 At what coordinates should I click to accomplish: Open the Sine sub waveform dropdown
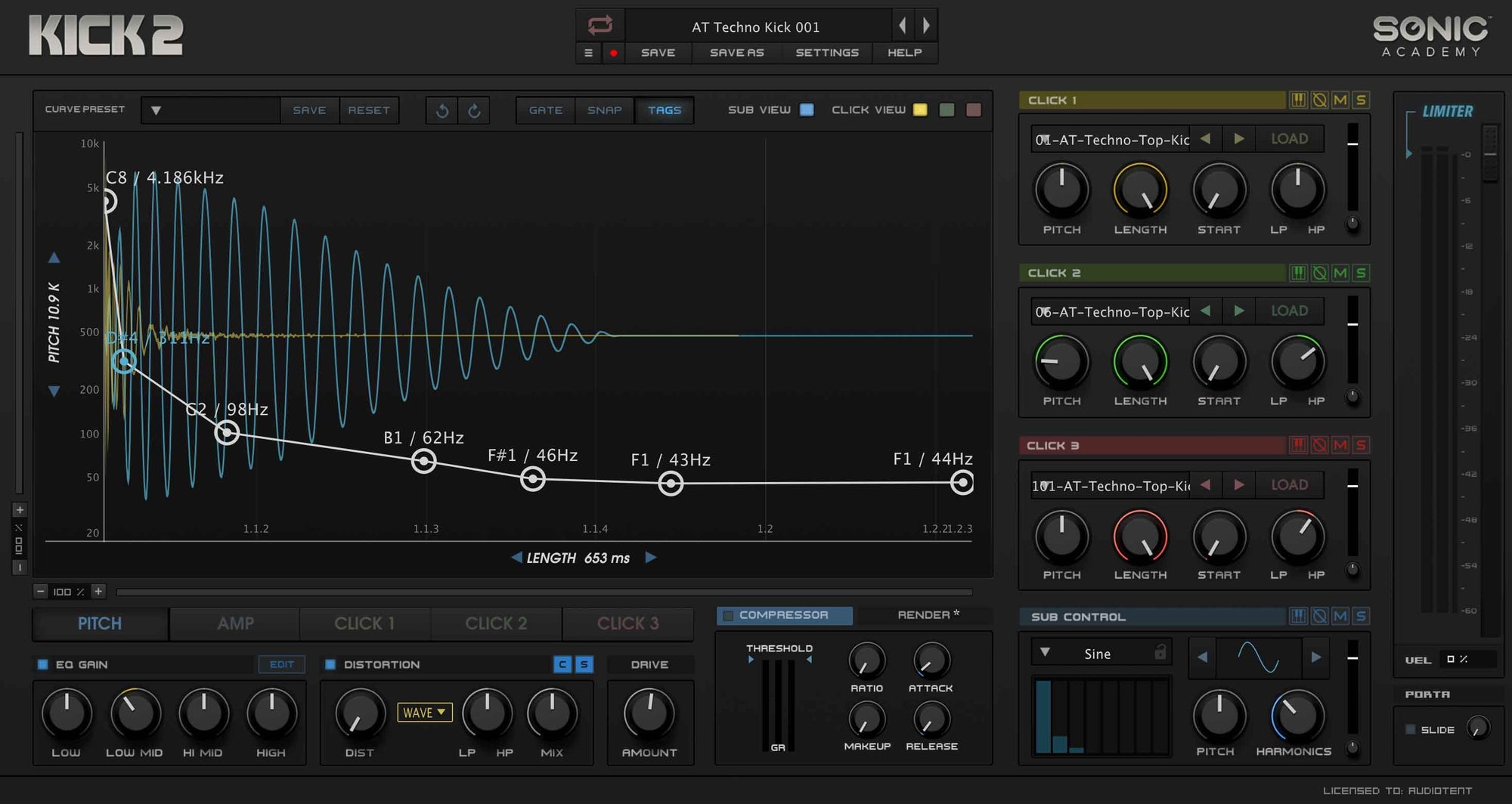pos(1047,652)
